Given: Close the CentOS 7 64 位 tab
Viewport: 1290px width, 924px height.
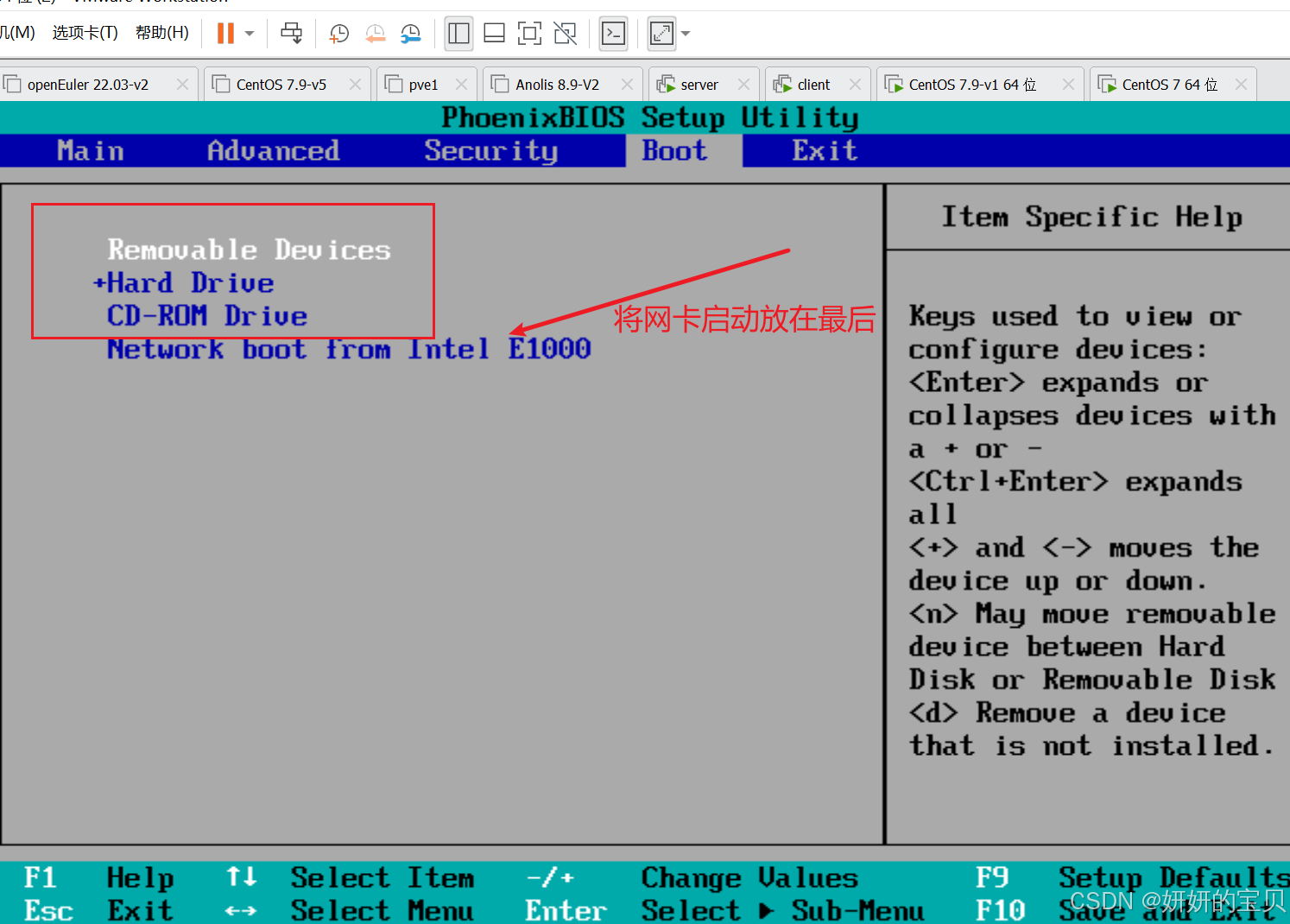Looking at the screenshot, I should click(1241, 85).
